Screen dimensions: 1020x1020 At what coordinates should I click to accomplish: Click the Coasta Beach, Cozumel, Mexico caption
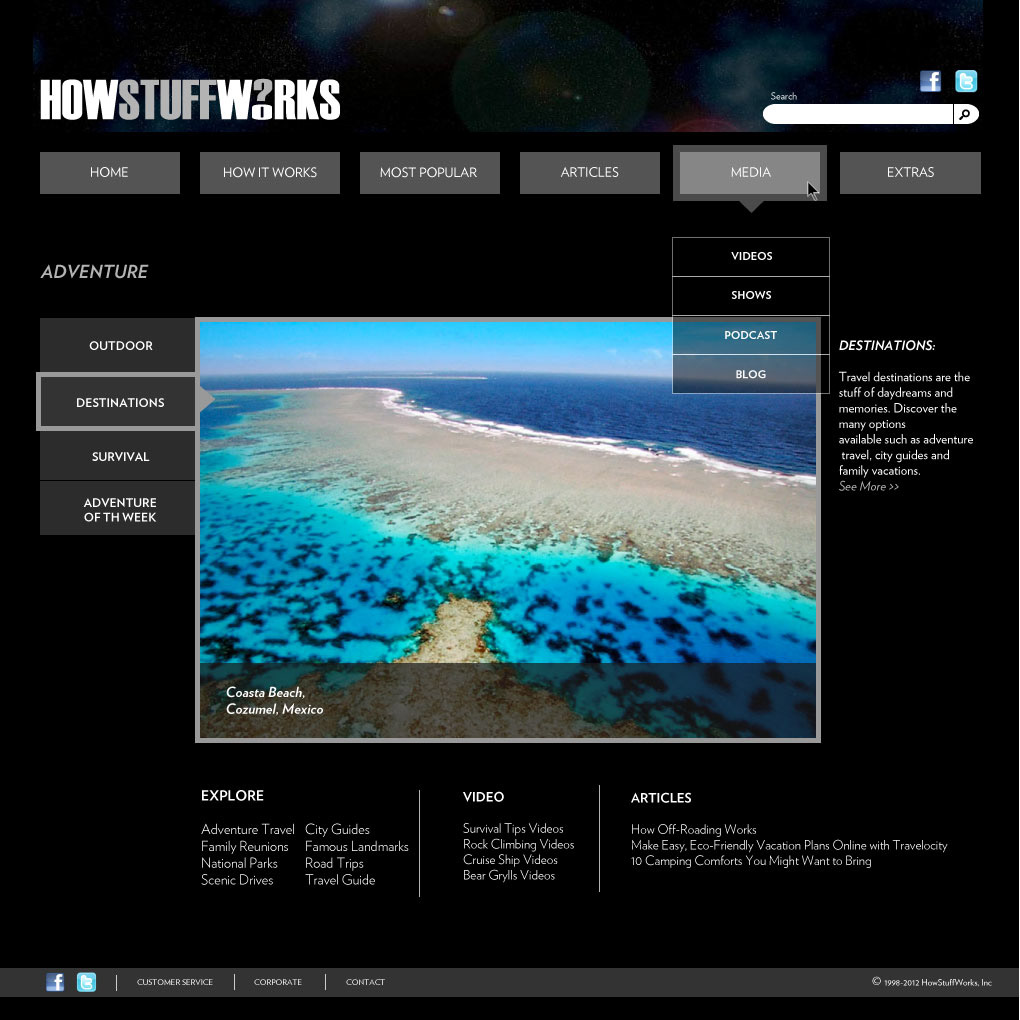[x=274, y=701]
